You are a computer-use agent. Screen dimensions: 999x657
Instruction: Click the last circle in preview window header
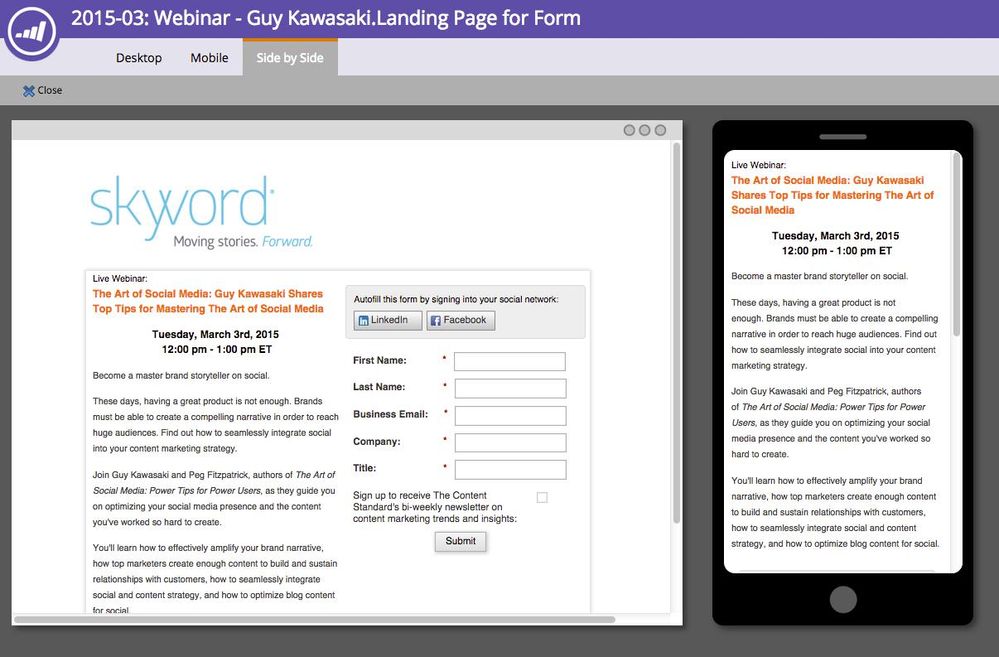click(x=660, y=130)
